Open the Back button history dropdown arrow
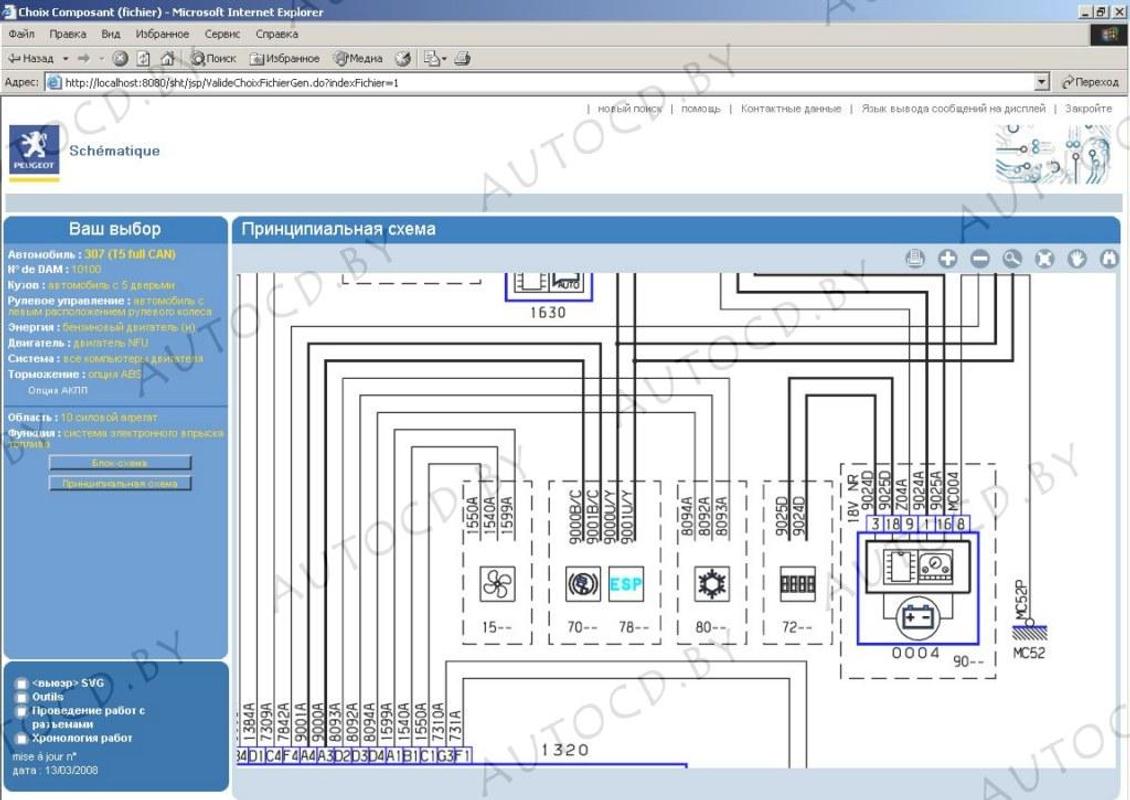This screenshot has height=800, width=1130. tap(66, 58)
